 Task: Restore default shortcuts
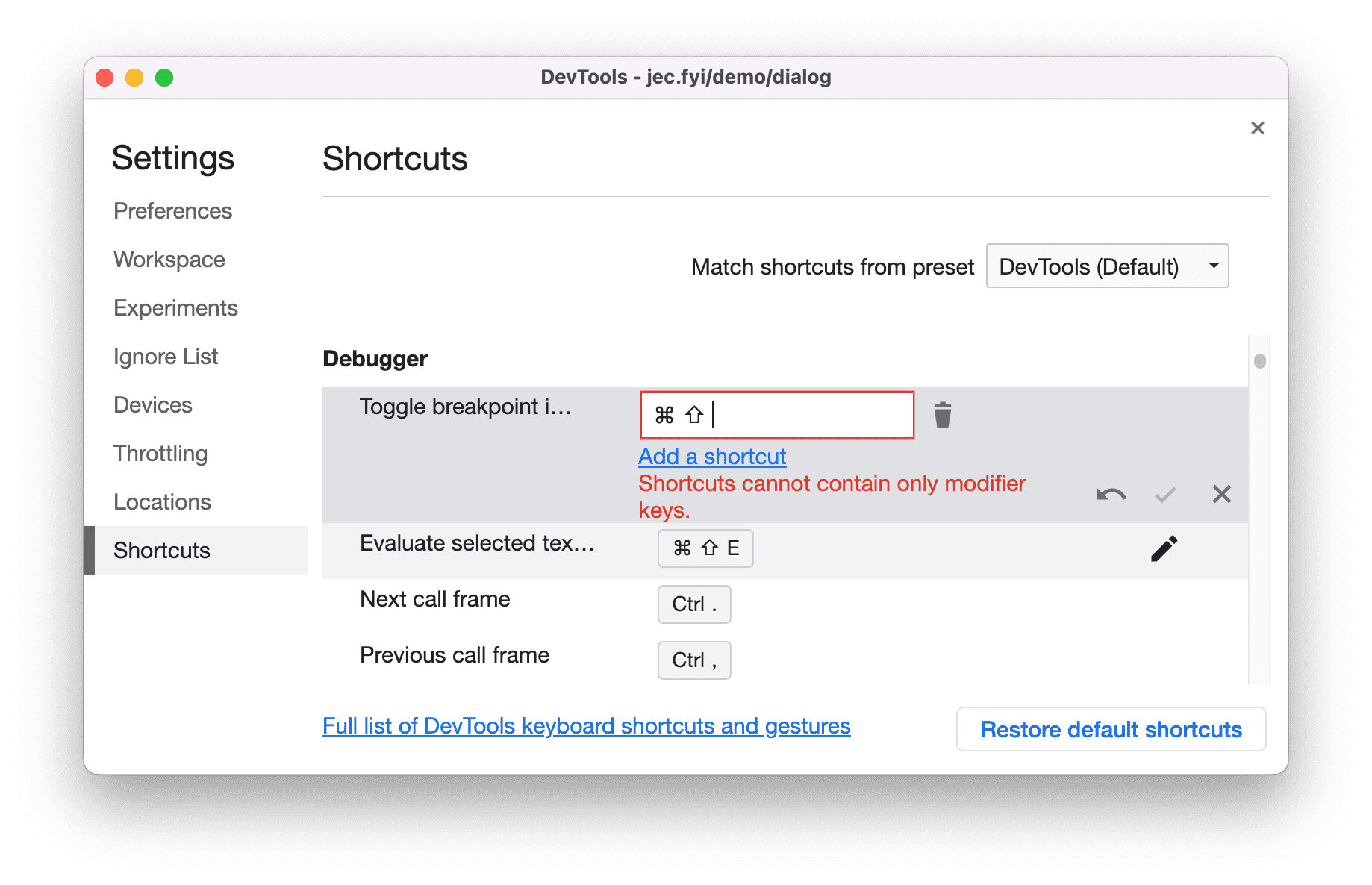pyautogui.click(x=1110, y=729)
